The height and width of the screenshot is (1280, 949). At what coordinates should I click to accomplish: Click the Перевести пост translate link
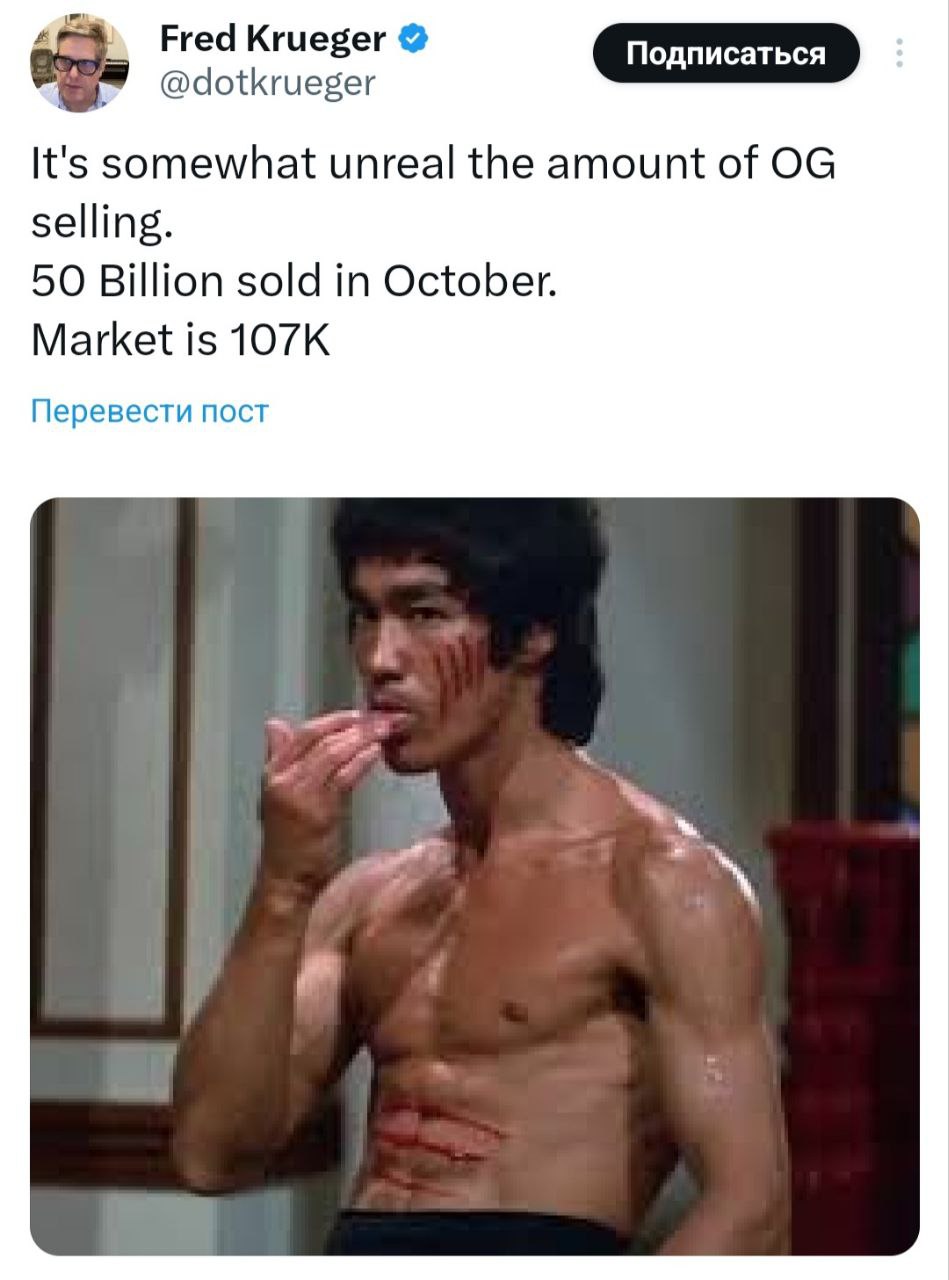pos(150,411)
